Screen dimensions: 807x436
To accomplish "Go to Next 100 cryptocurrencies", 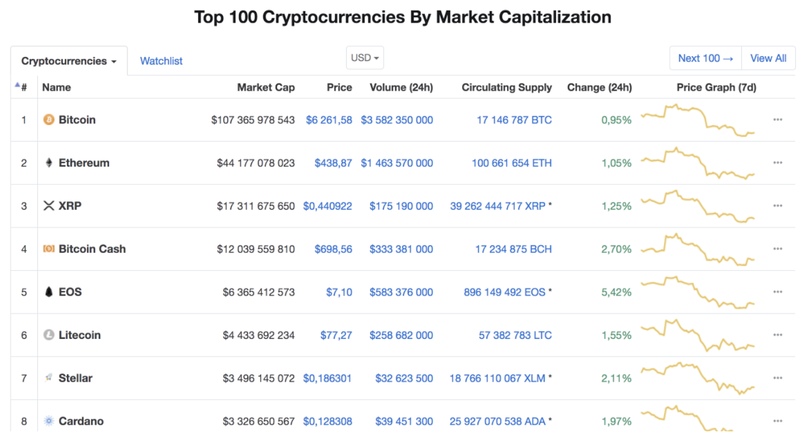I will [x=706, y=58].
